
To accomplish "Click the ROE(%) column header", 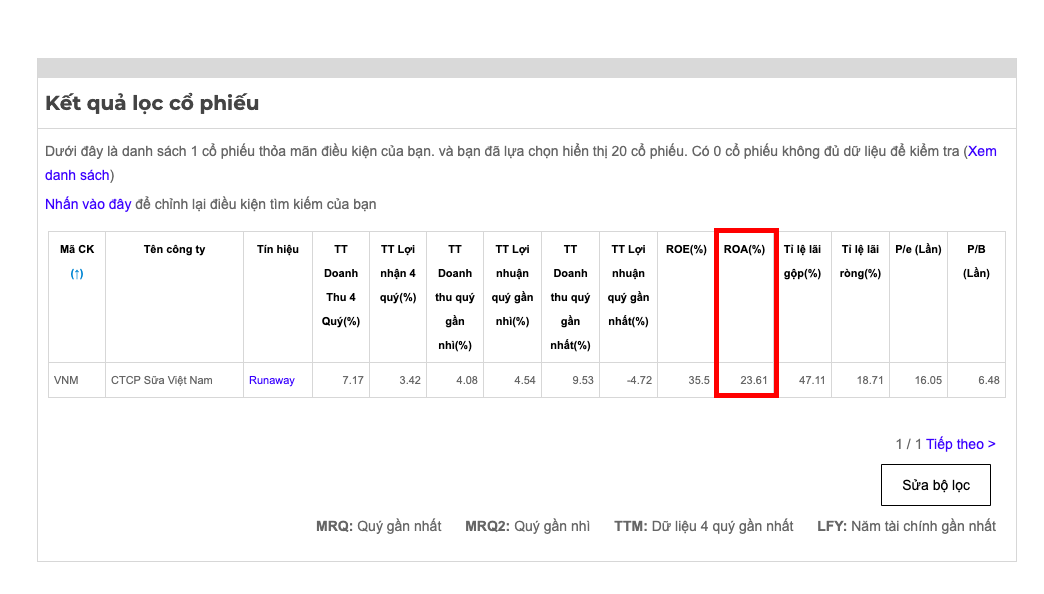I will pos(686,249).
